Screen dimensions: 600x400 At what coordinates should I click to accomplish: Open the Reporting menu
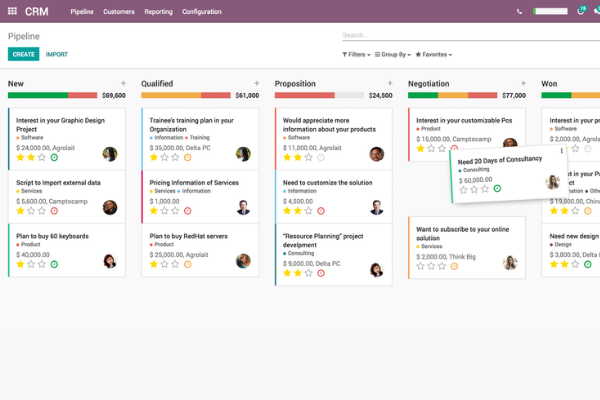coord(158,11)
